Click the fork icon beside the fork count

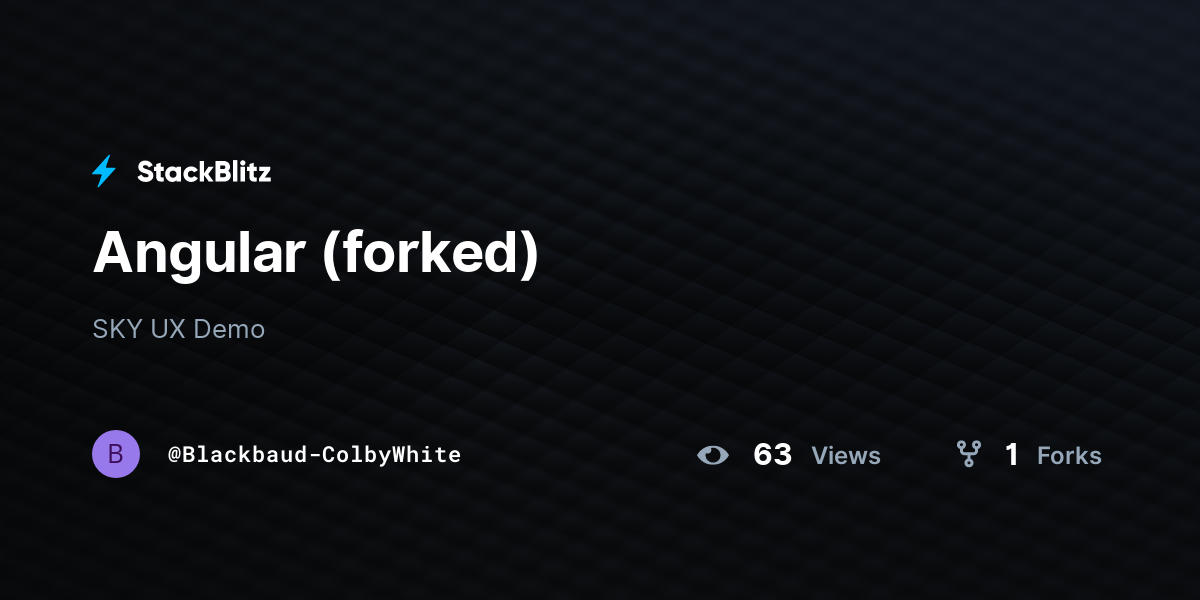pyautogui.click(x=968, y=455)
